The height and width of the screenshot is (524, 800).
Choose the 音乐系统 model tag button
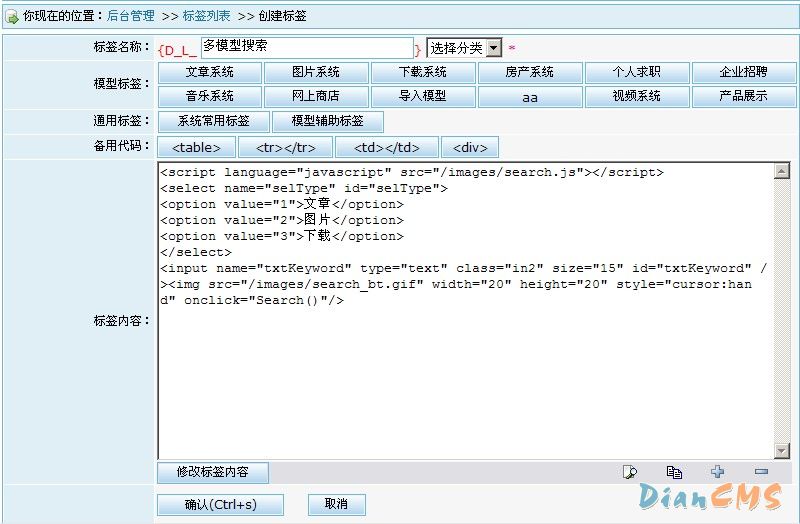(210, 96)
